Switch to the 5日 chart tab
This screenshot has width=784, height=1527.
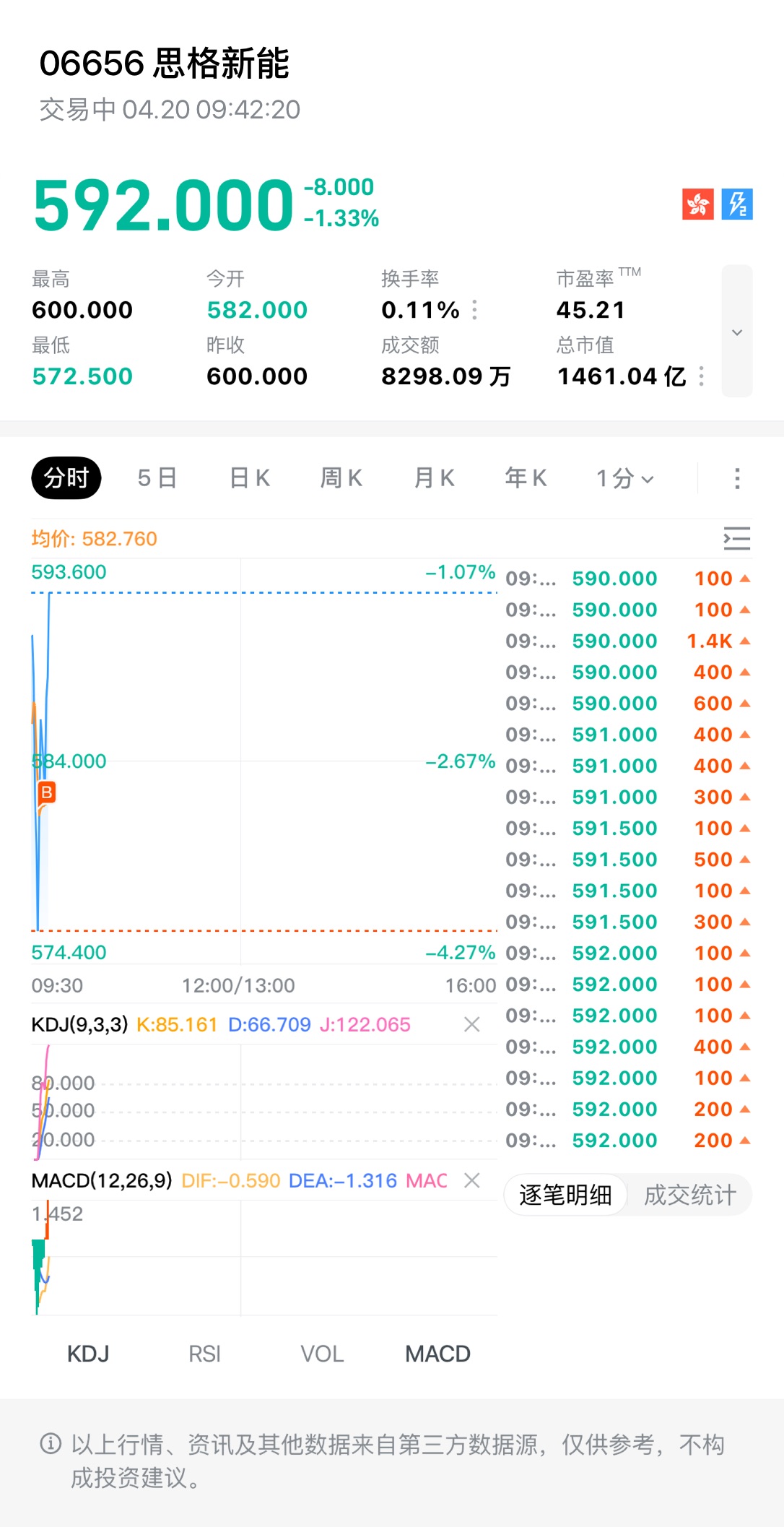click(157, 478)
